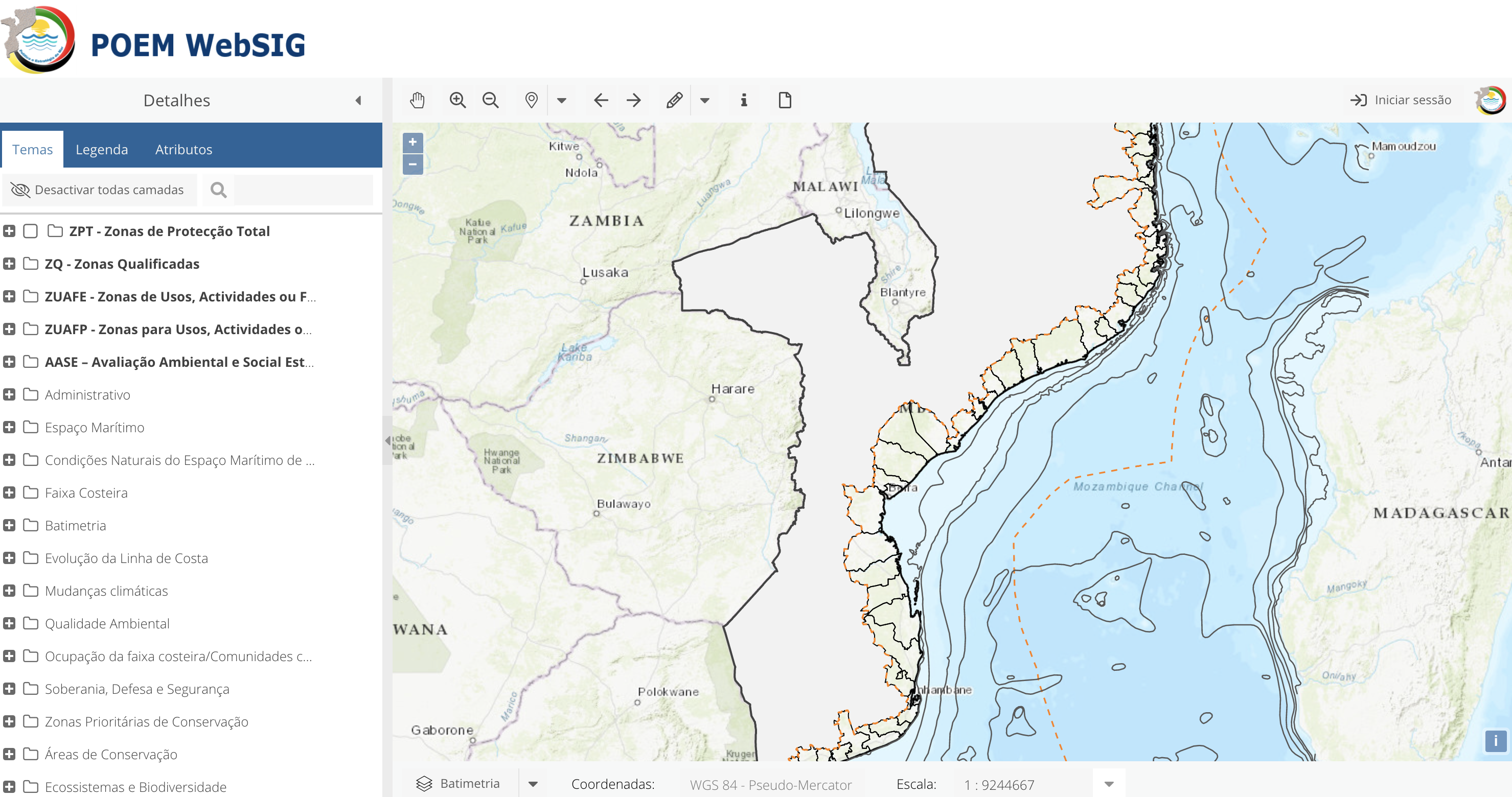This screenshot has width=1512, height=797.
Task: Select the pan hand tool
Action: coord(417,100)
